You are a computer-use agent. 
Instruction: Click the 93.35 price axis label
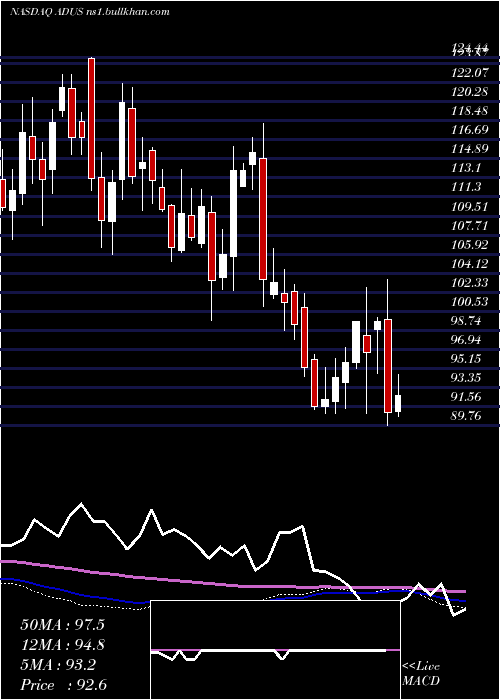click(x=467, y=378)
